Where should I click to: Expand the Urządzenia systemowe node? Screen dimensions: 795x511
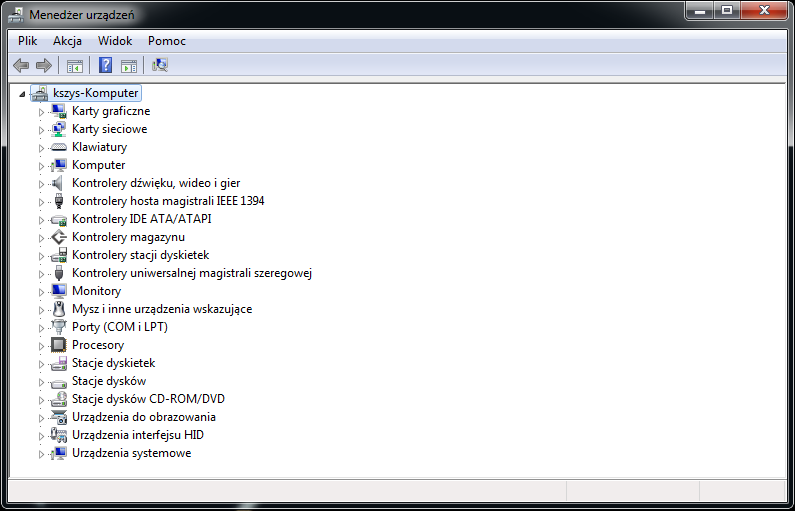click(x=42, y=454)
